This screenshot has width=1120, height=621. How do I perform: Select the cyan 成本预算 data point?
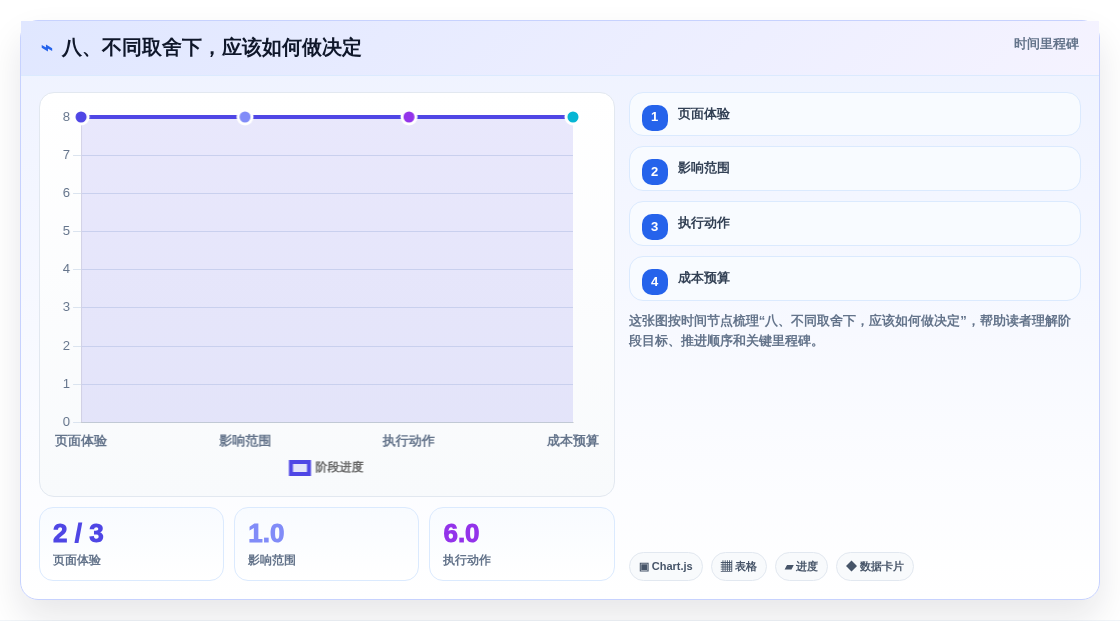(572, 117)
